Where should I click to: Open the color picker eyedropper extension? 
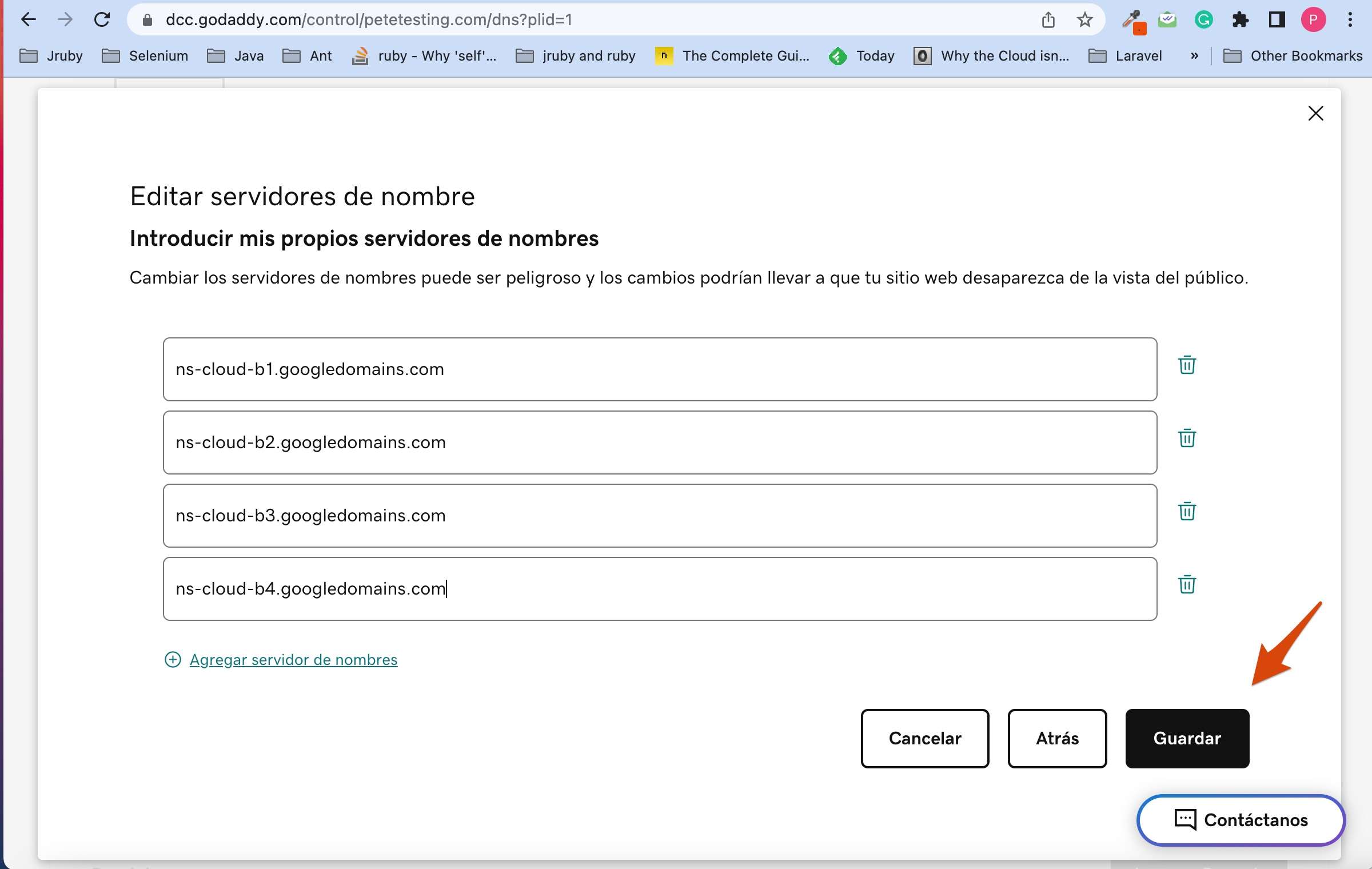click(1131, 20)
